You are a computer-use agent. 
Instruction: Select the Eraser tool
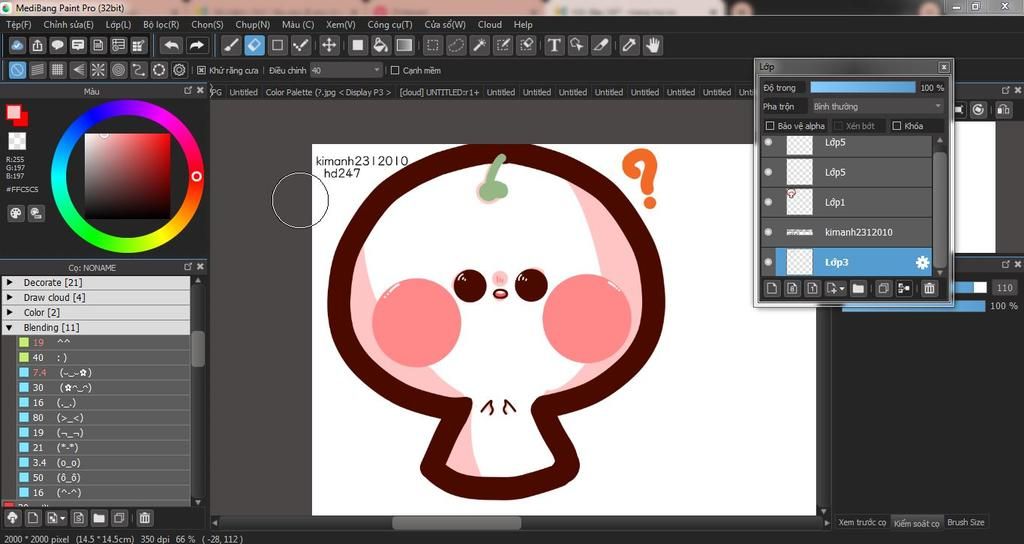(x=254, y=45)
